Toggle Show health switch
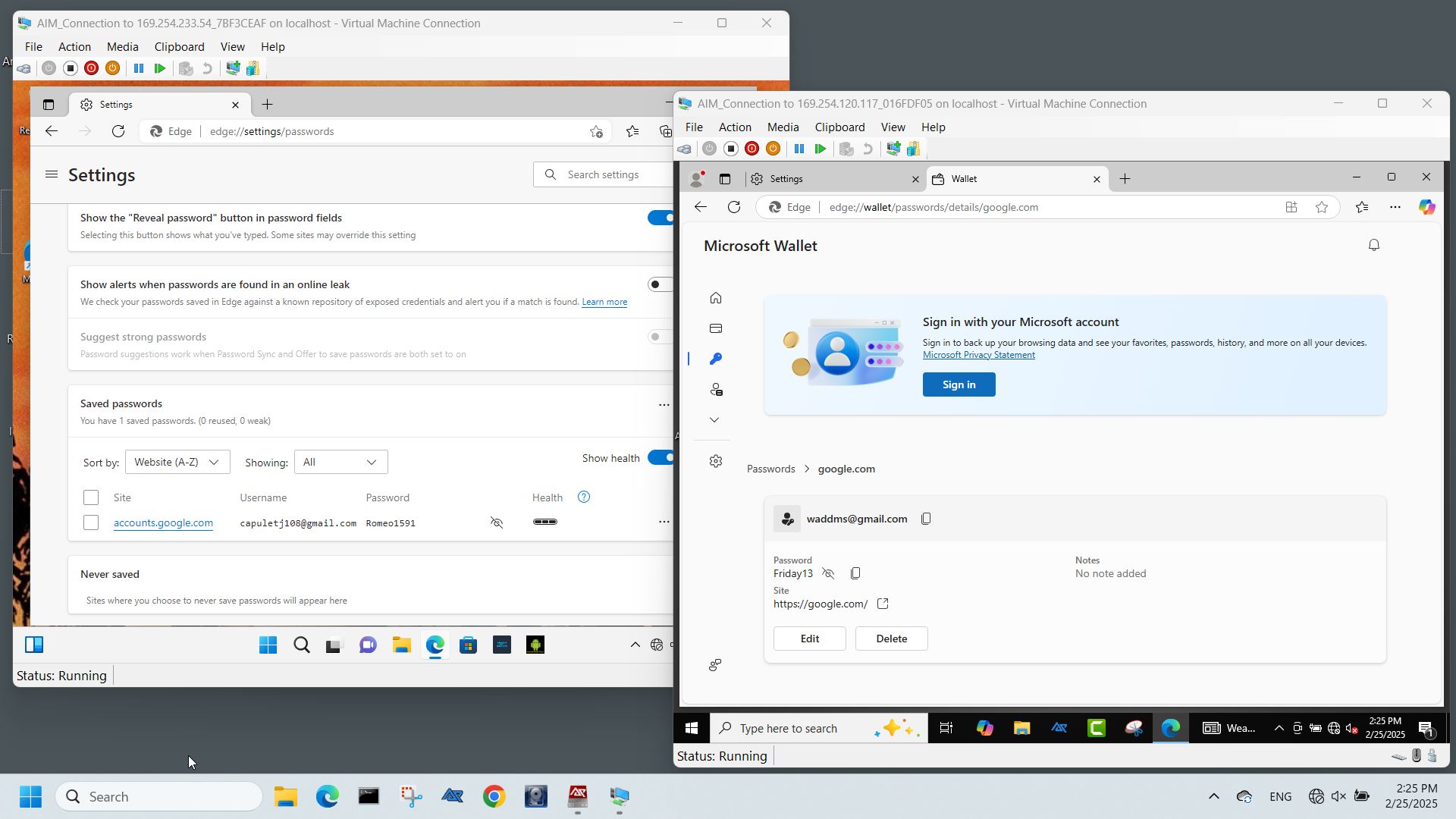 coord(661,458)
